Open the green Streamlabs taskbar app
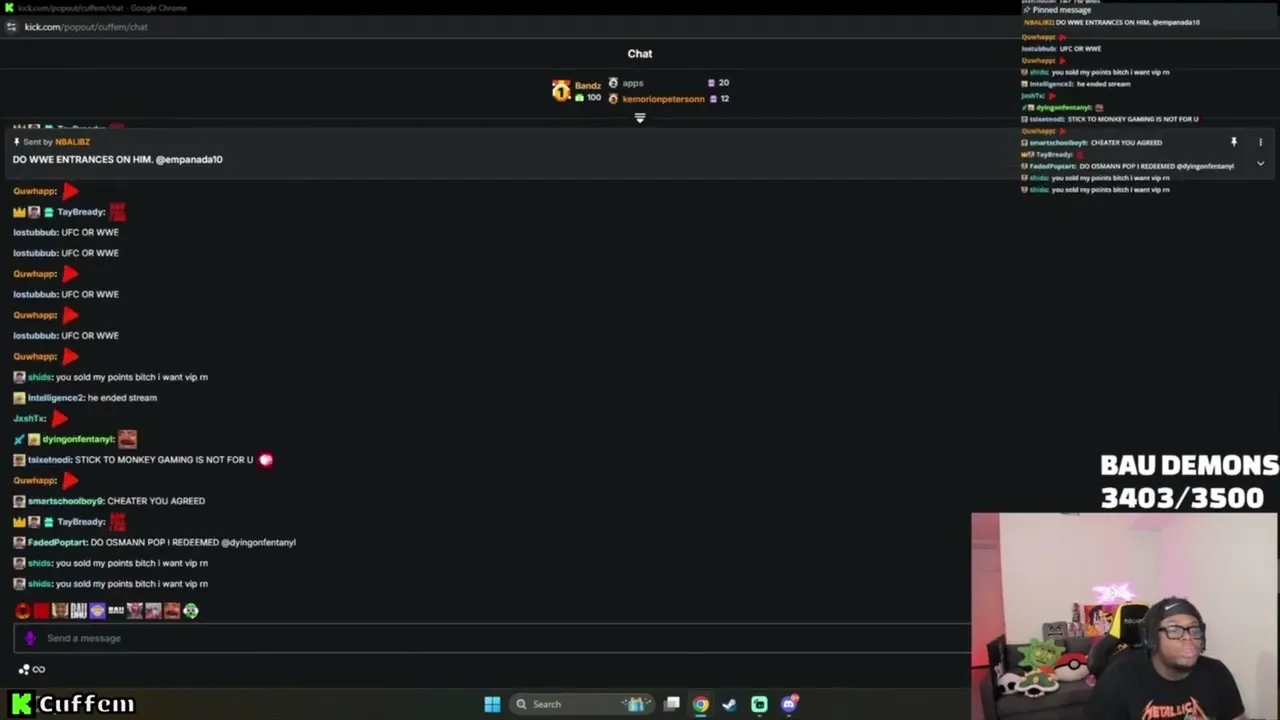This screenshot has width=1280, height=720. click(759, 704)
